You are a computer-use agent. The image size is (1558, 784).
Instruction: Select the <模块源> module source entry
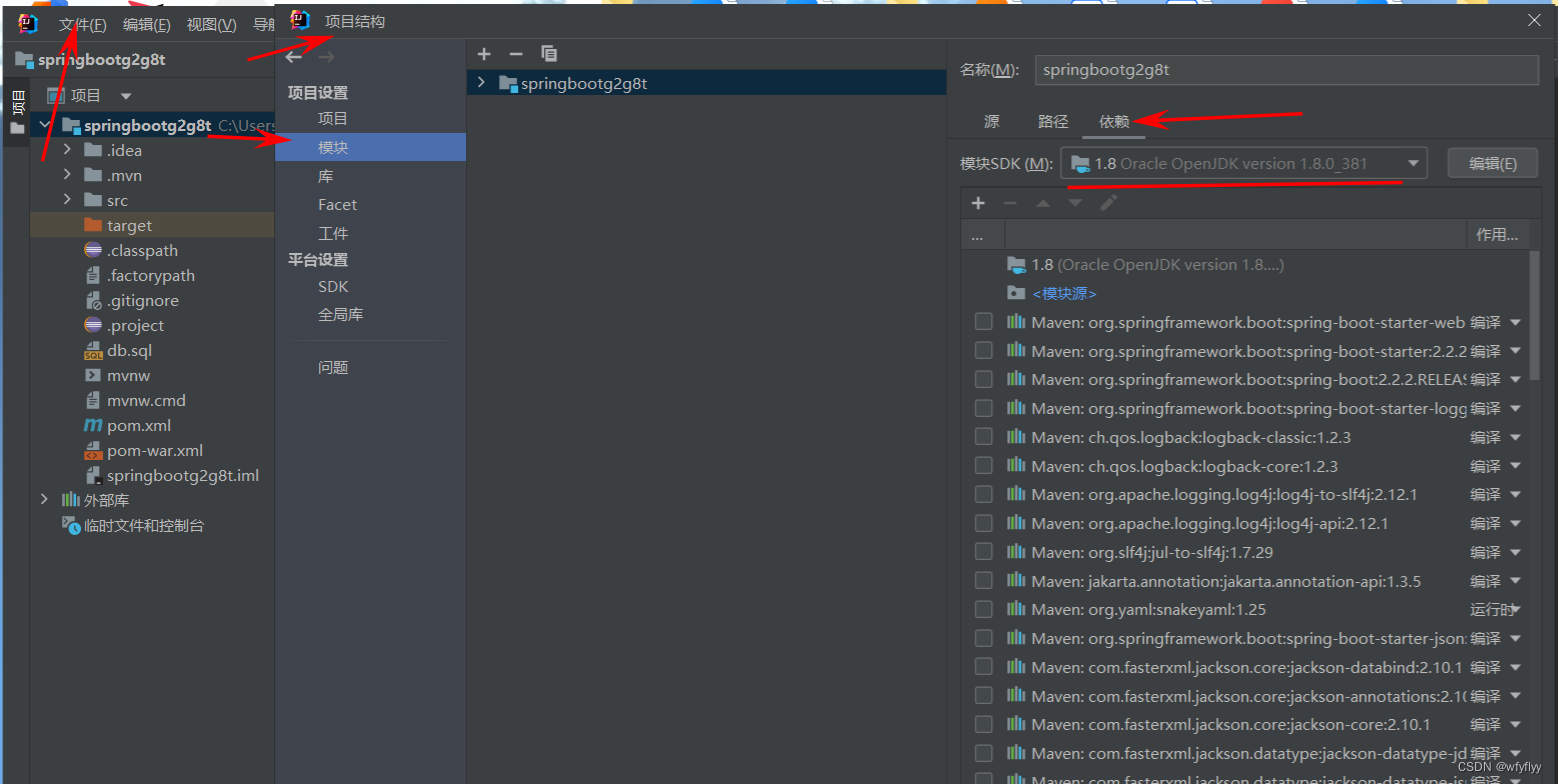coord(1064,294)
